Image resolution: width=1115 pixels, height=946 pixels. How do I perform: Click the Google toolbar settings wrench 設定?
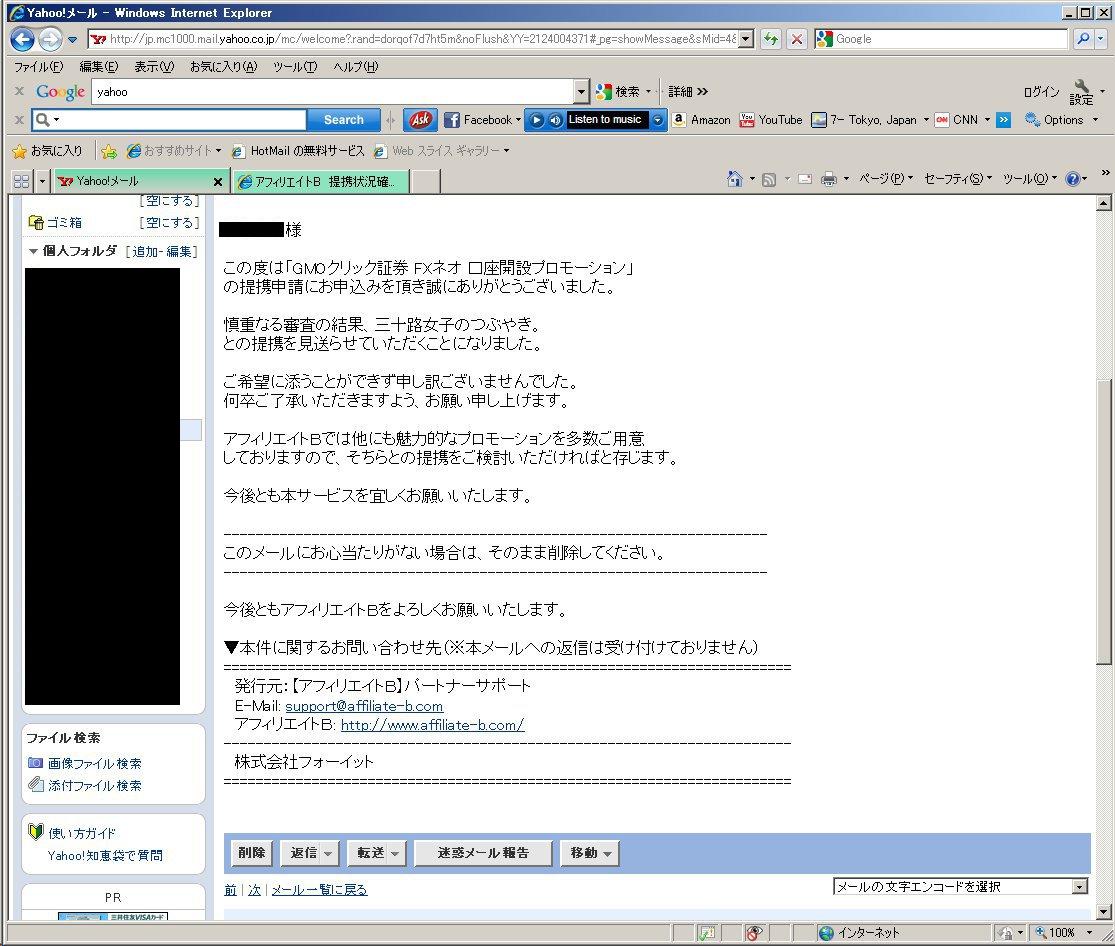point(1082,92)
